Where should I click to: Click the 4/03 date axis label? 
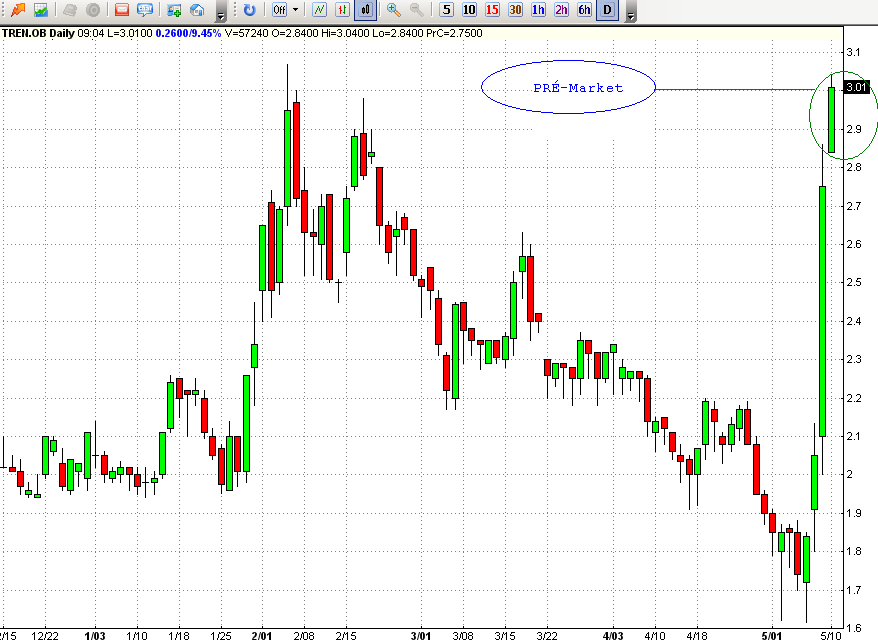(x=613, y=636)
